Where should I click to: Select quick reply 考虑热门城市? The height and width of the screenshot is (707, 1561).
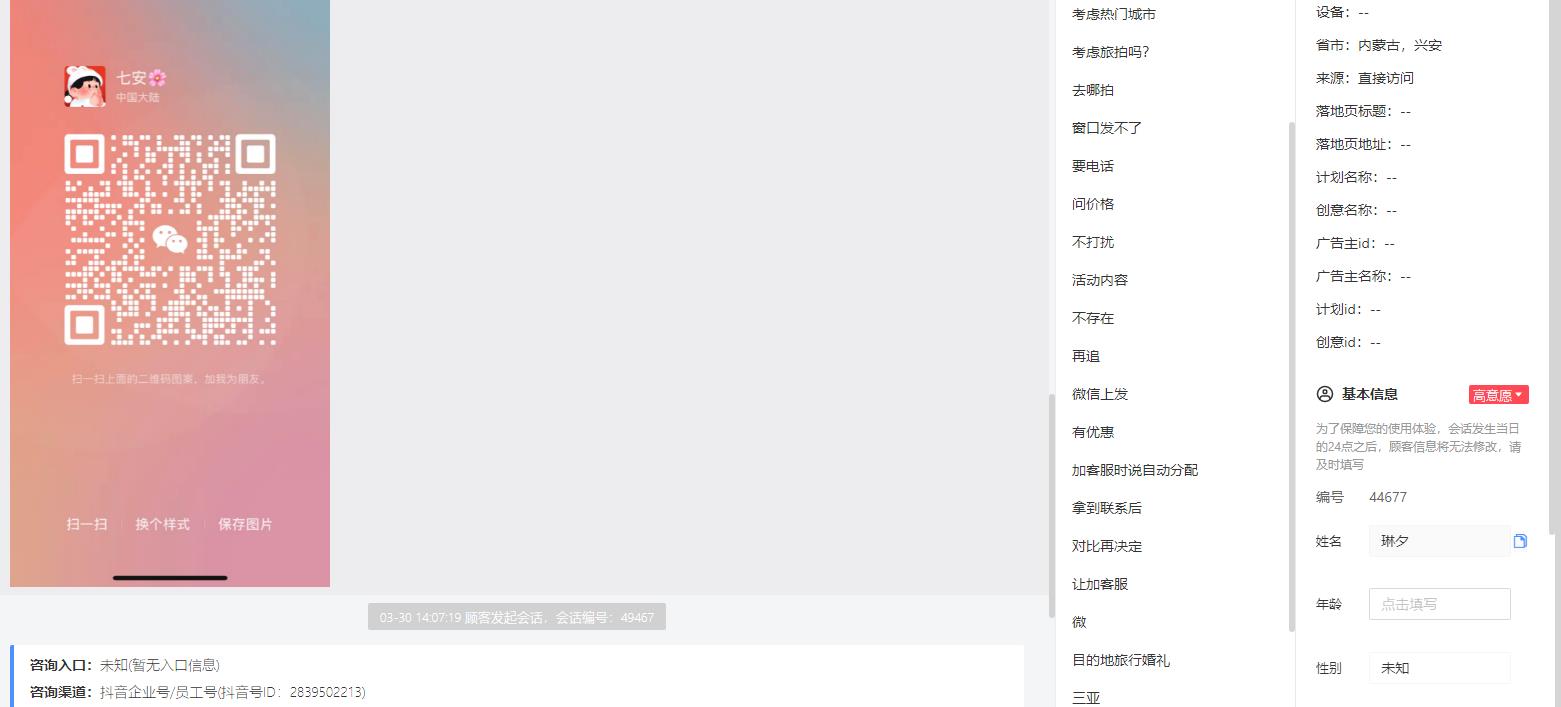(x=1114, y=14)
